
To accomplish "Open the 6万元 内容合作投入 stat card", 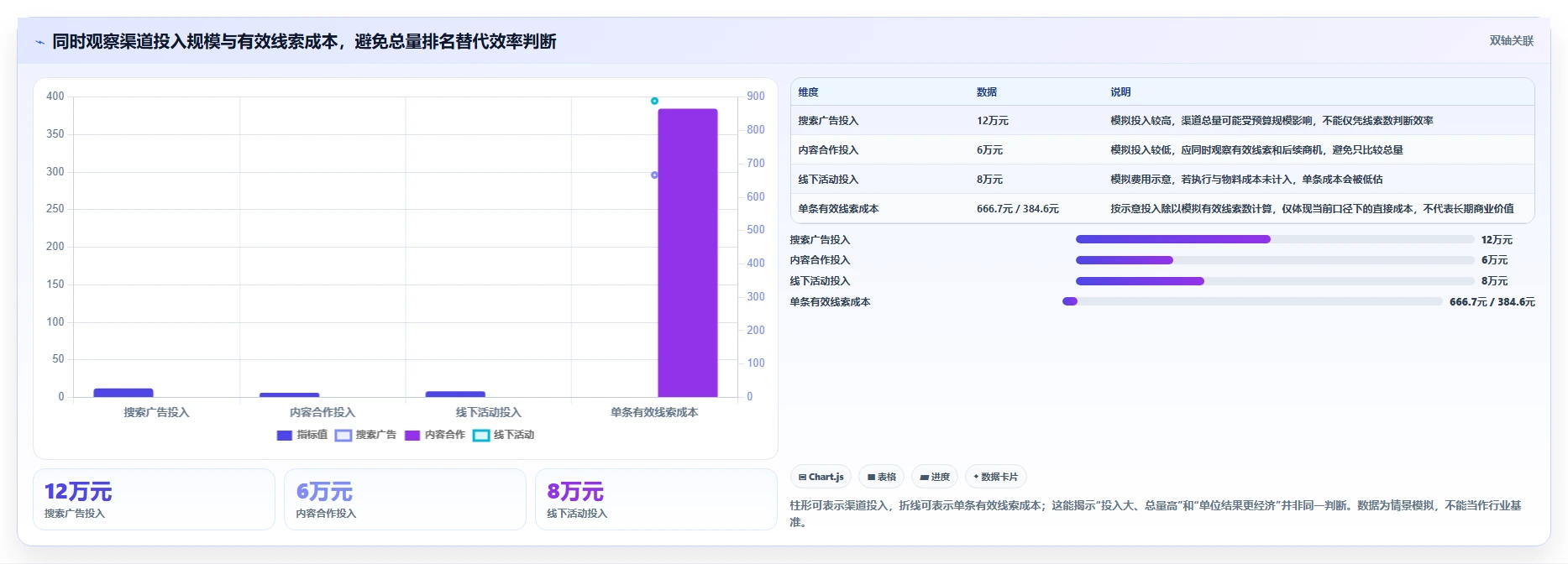I will (x=405, y=499).
